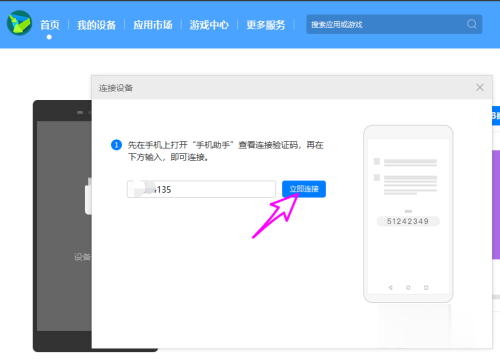
Task: Switch to 我的设备 tab
Action: (x=96, y=25)
